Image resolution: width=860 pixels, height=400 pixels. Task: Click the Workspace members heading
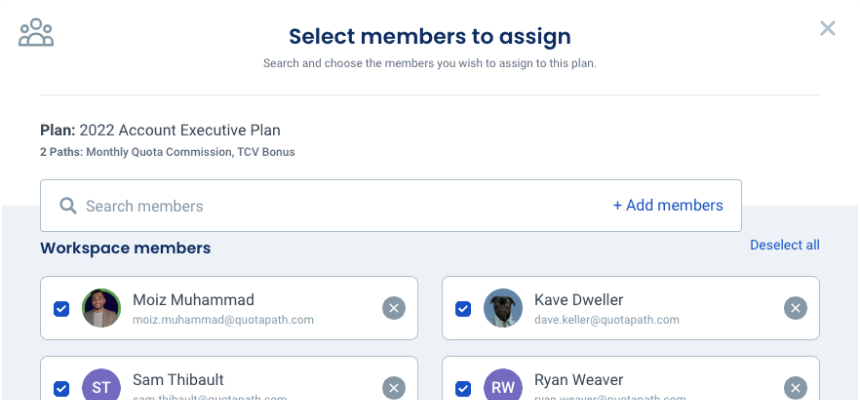tap(125, 248)
